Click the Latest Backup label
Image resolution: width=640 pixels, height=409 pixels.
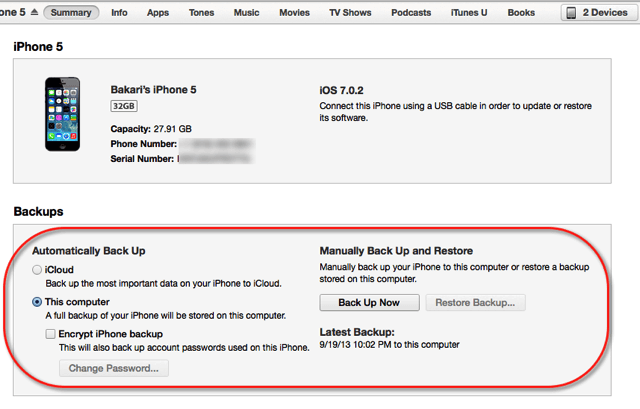pyautogui.click(x=357, y=332)
